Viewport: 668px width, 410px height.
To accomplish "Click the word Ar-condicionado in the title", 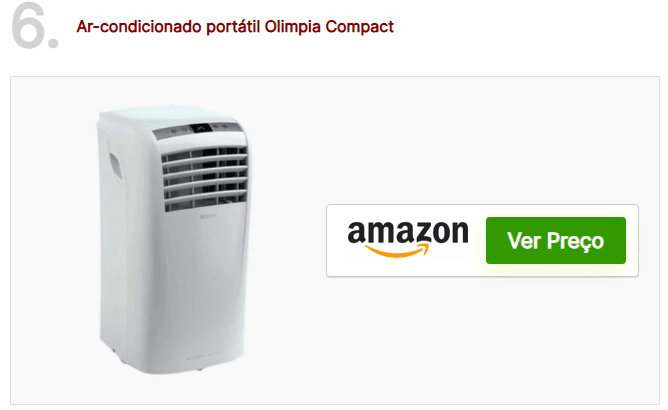I will click(x=139, y=27).
